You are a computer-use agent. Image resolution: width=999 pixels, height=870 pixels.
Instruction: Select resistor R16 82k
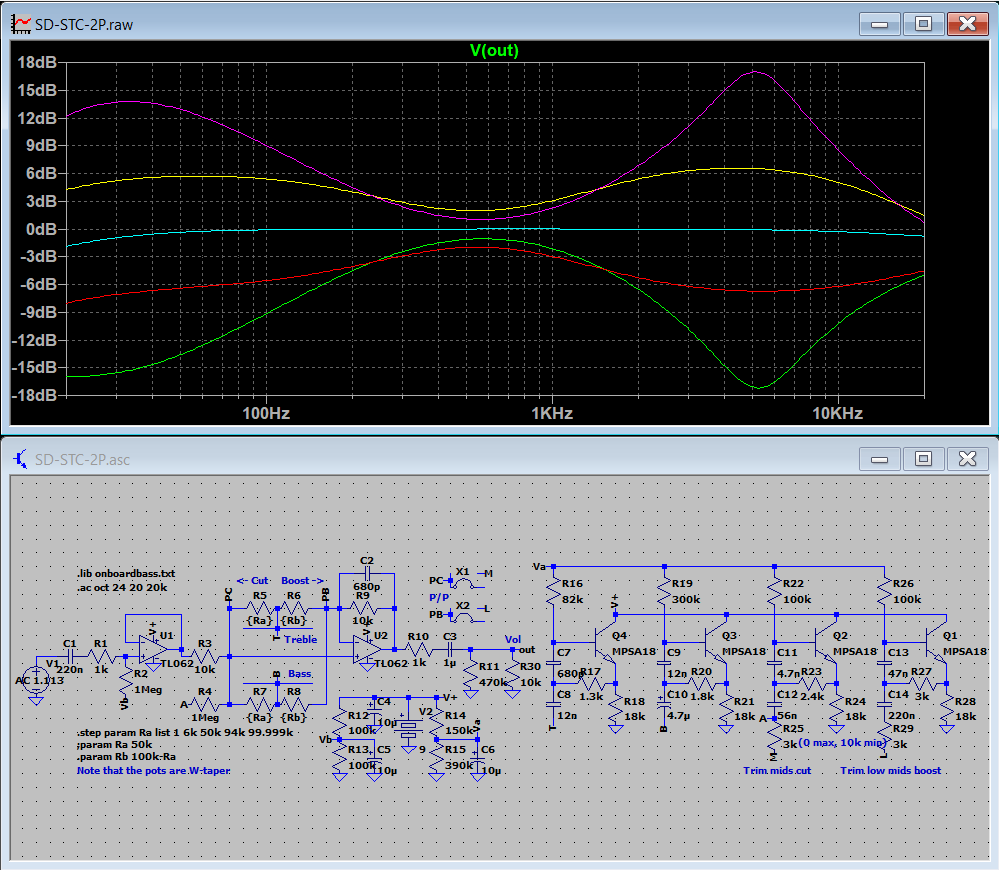click(554, 592)
